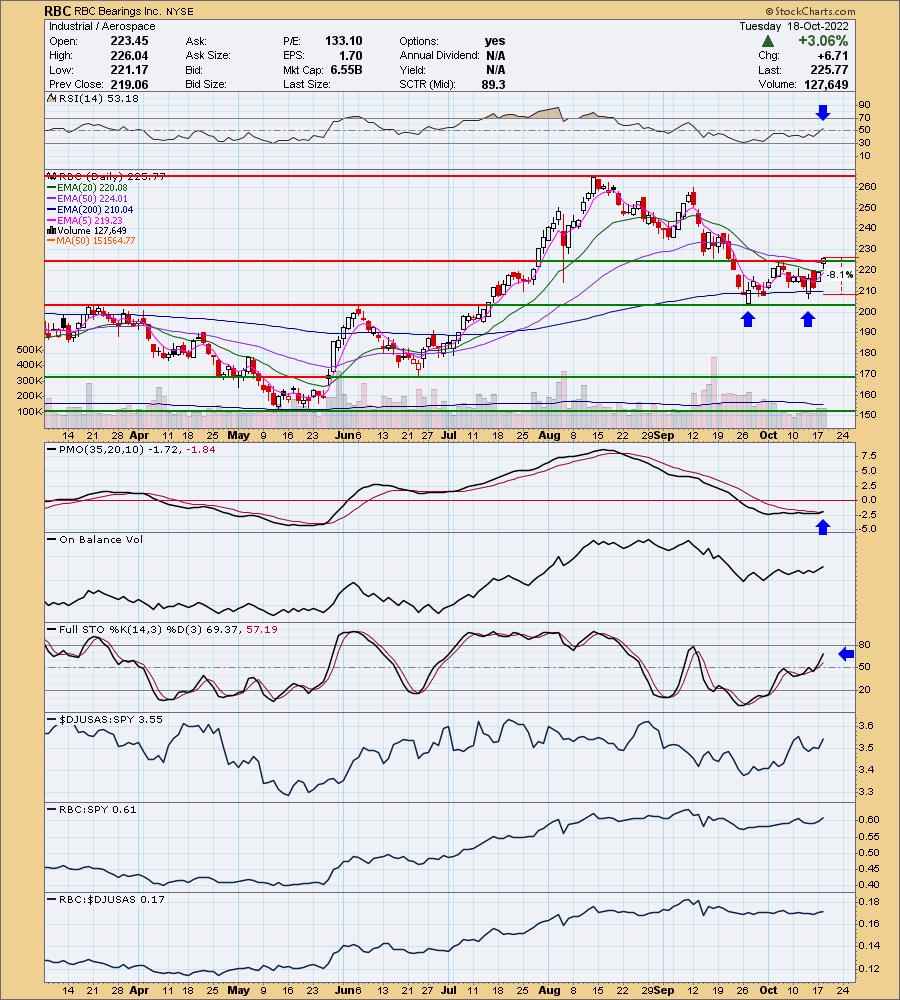
Task: Select the Open value 223.45
Action: coord(129,41)
